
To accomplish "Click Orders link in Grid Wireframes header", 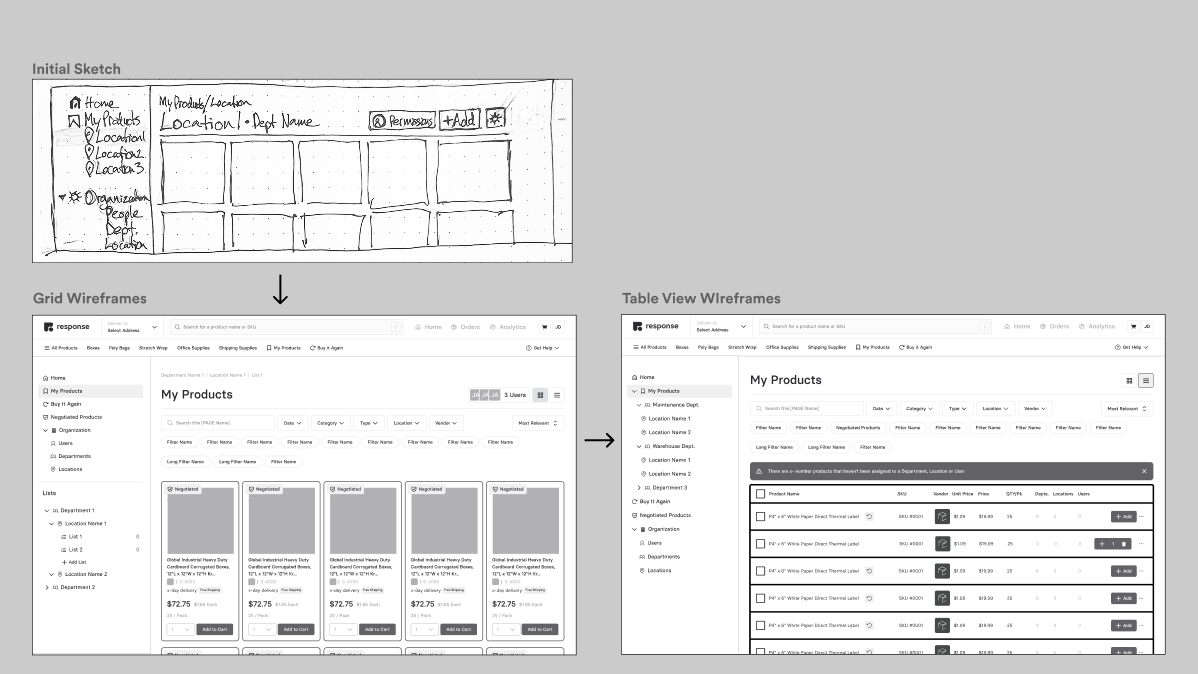I will tap(465, 327).
